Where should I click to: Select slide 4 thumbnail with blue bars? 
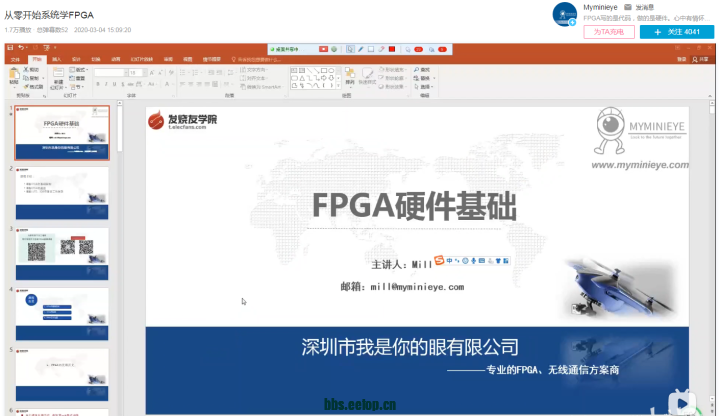coord(62,314)
